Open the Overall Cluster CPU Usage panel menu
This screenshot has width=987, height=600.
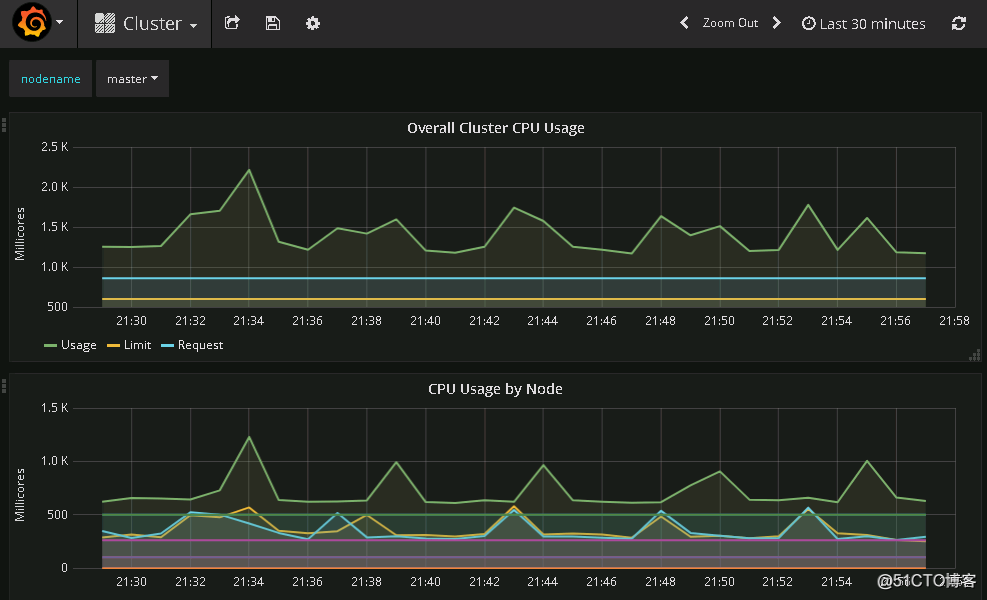coord(495,128)
